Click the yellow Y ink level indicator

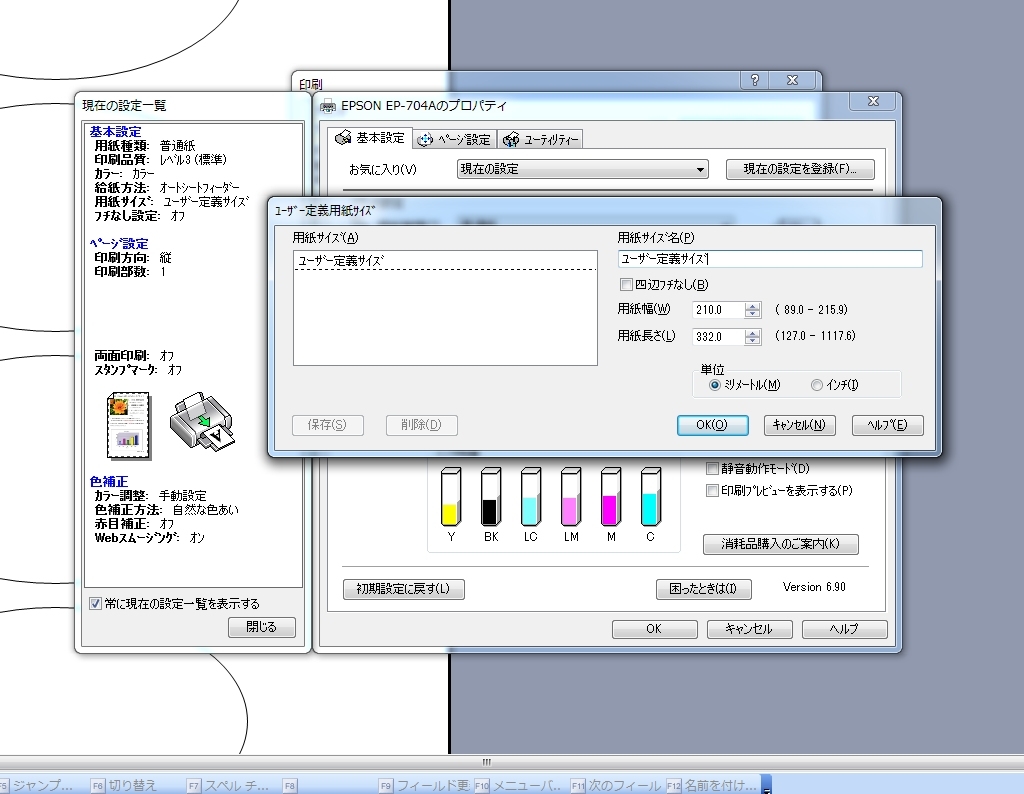[451, 496]
